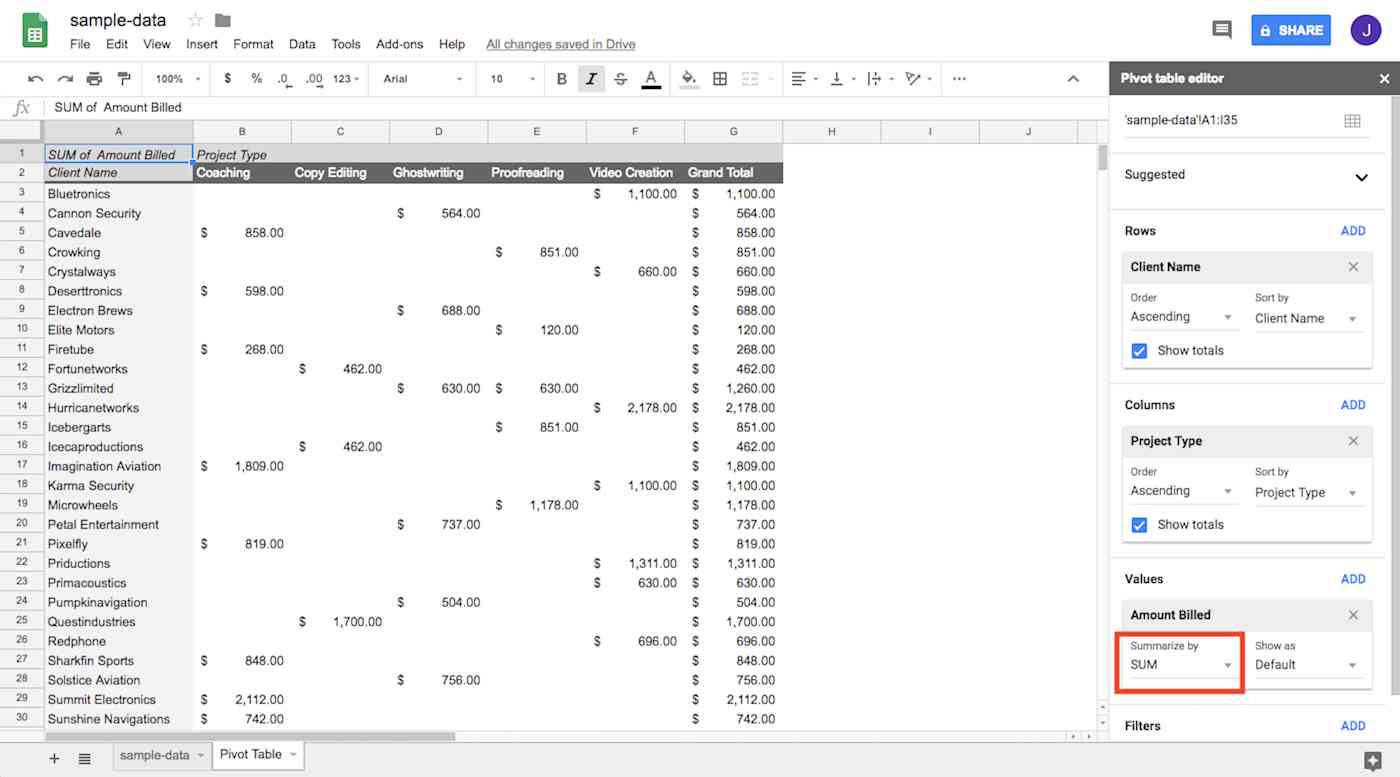Open the Order Ascending dropdown for rows
This screenshot has height=777, width=1400.
(x=1182, y=316)
